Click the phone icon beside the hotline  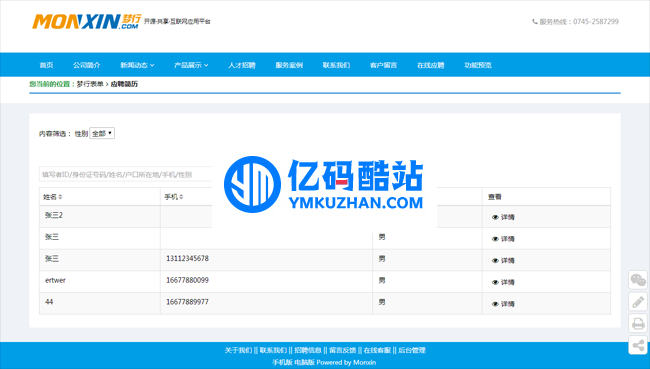(x=535, y=22)
